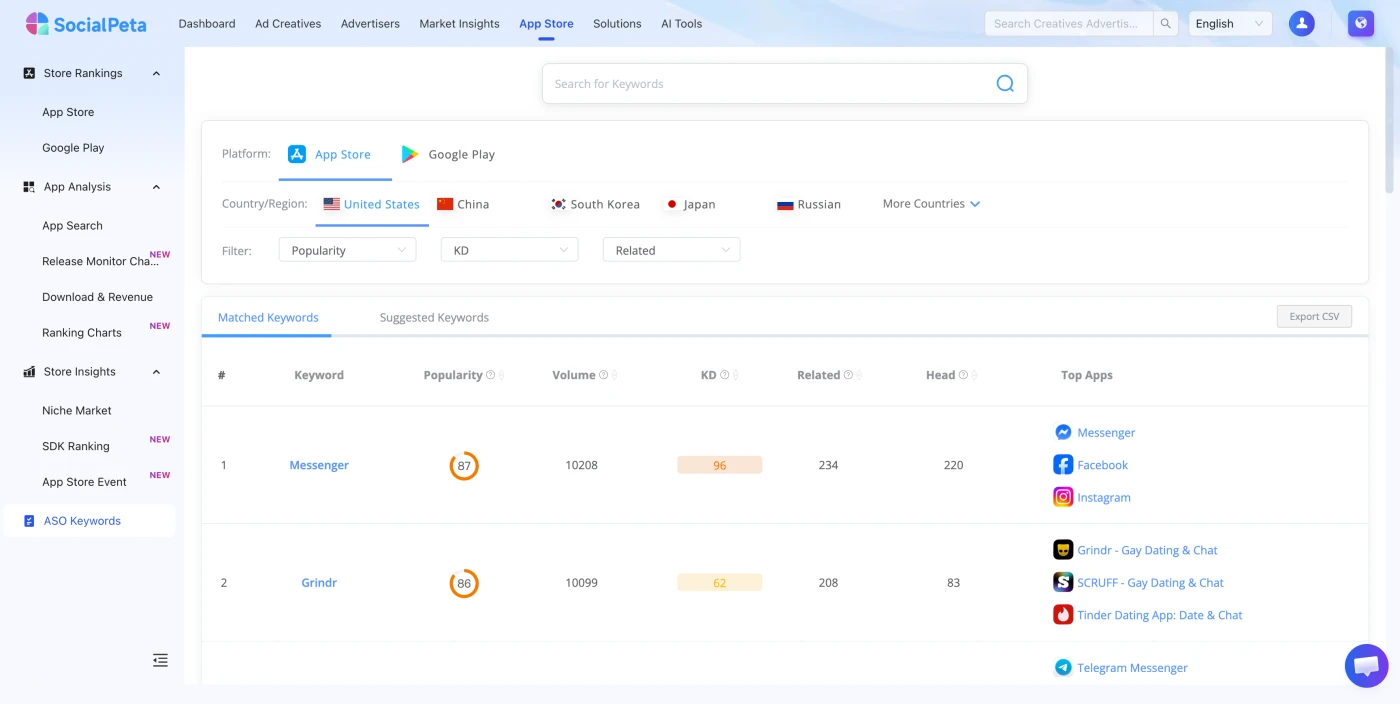
Task: Click the App Store platform icon
Action: (297, 154)
